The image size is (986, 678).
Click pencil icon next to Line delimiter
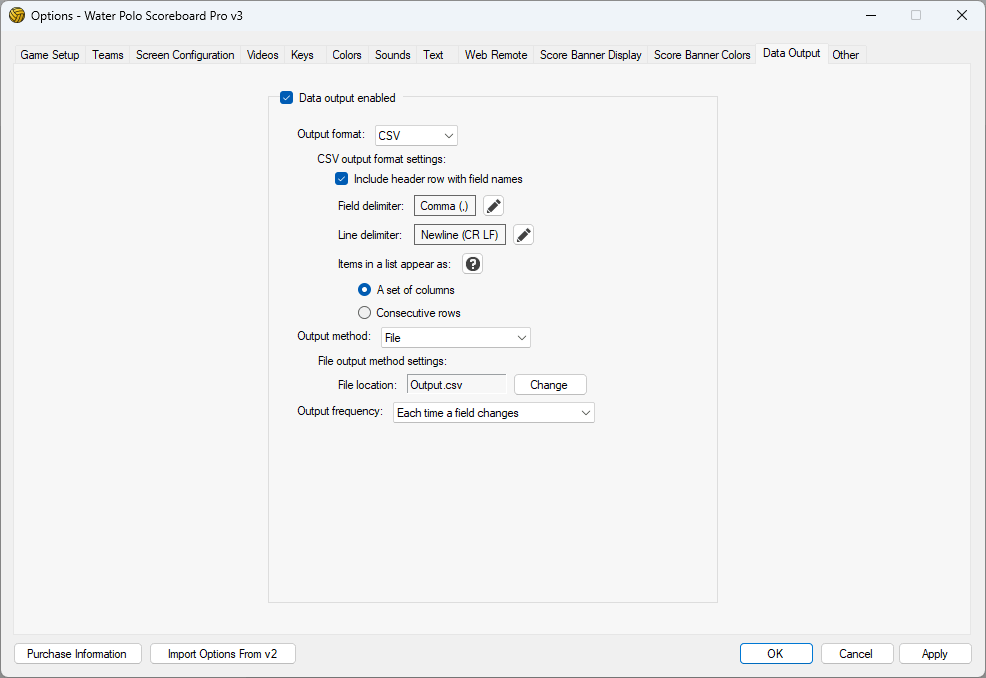(523, 235)
